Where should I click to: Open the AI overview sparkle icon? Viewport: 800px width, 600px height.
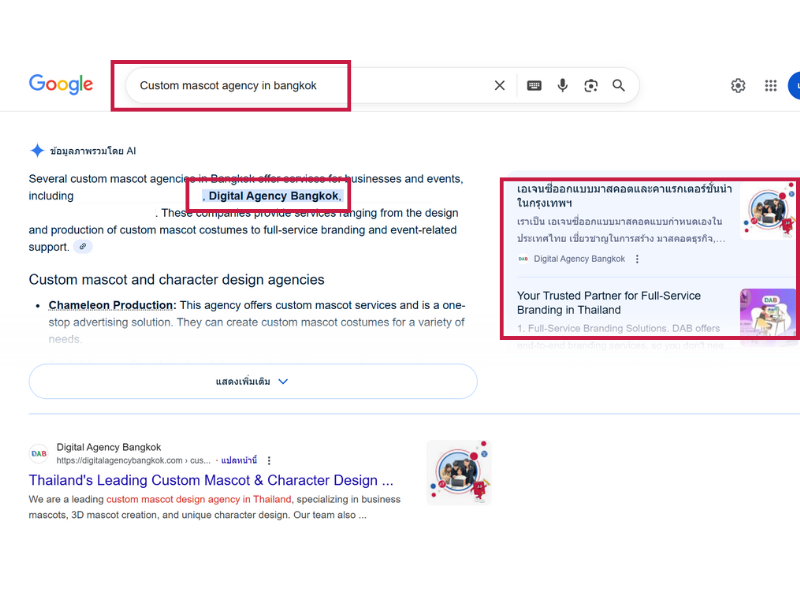(x=37, y=151)
